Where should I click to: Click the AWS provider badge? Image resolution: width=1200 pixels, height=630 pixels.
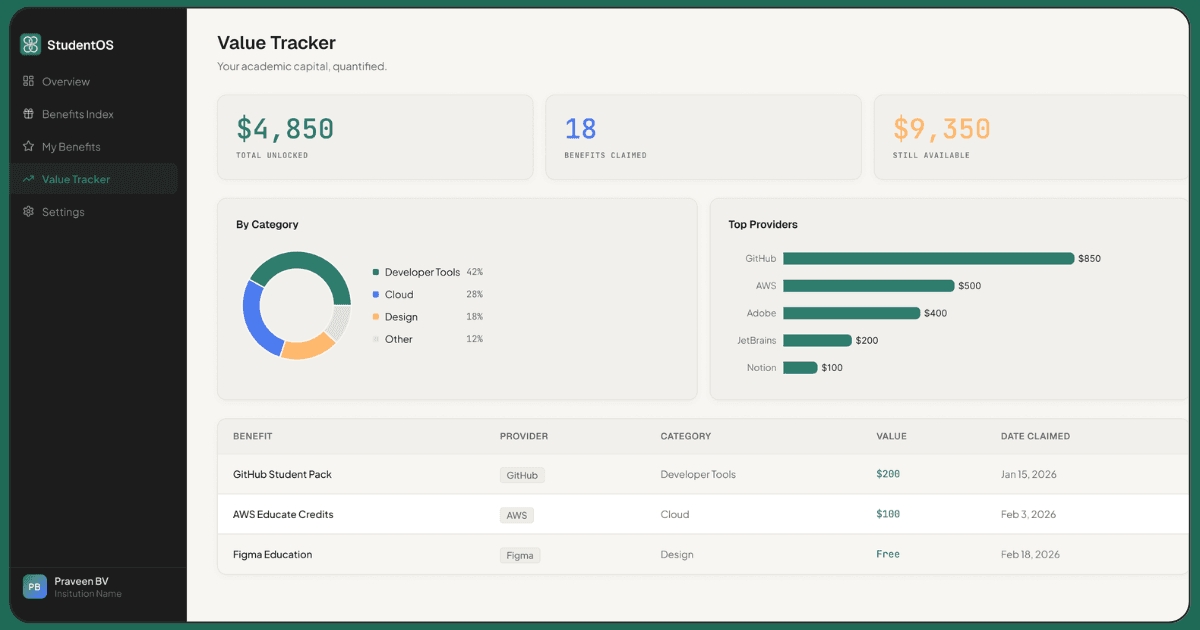click(516, 515)
